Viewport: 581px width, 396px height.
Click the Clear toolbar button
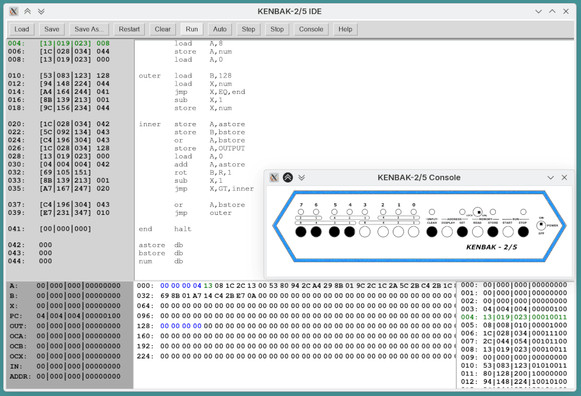[x=162, y=29]
